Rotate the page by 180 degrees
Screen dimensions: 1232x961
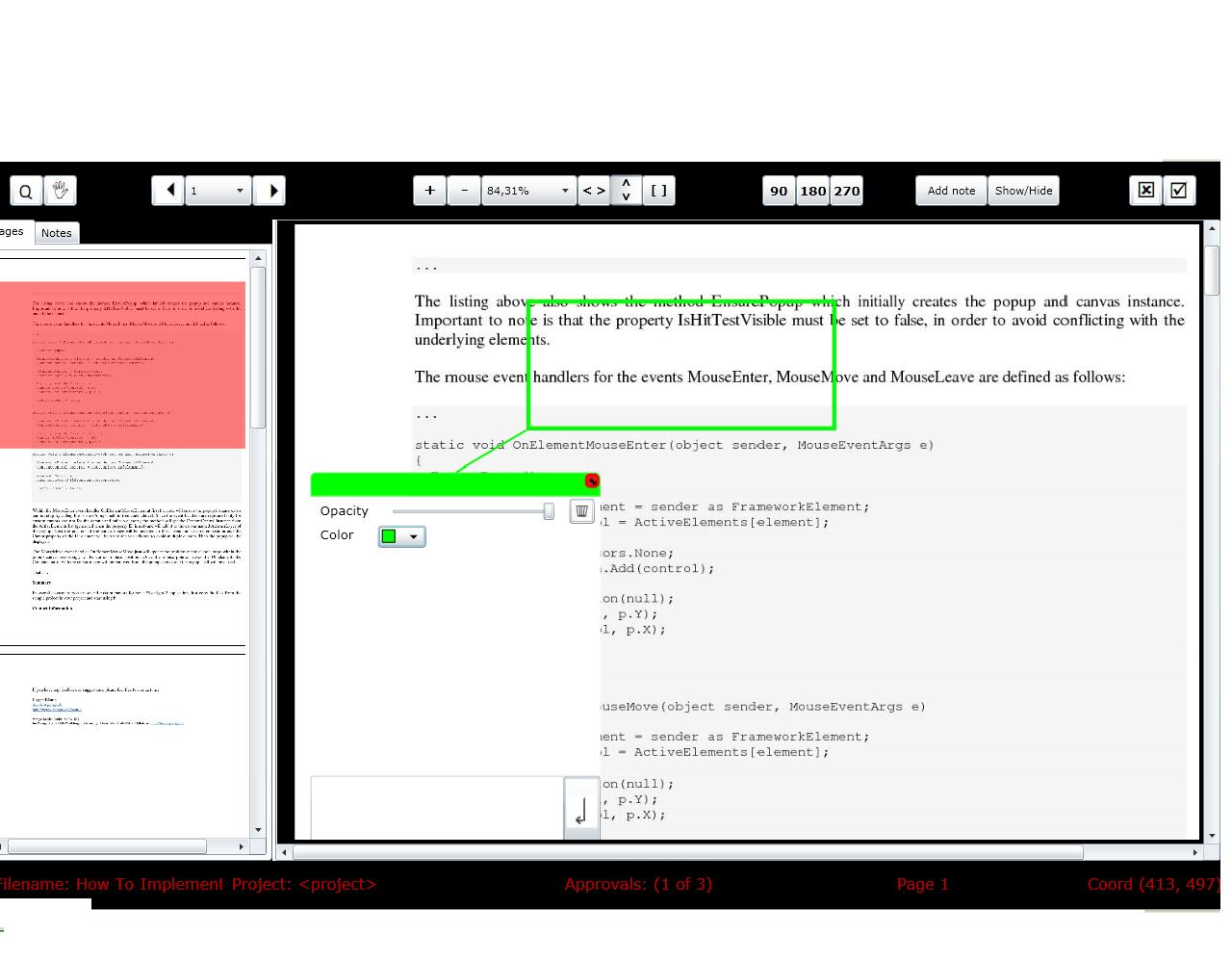point(812,191)
